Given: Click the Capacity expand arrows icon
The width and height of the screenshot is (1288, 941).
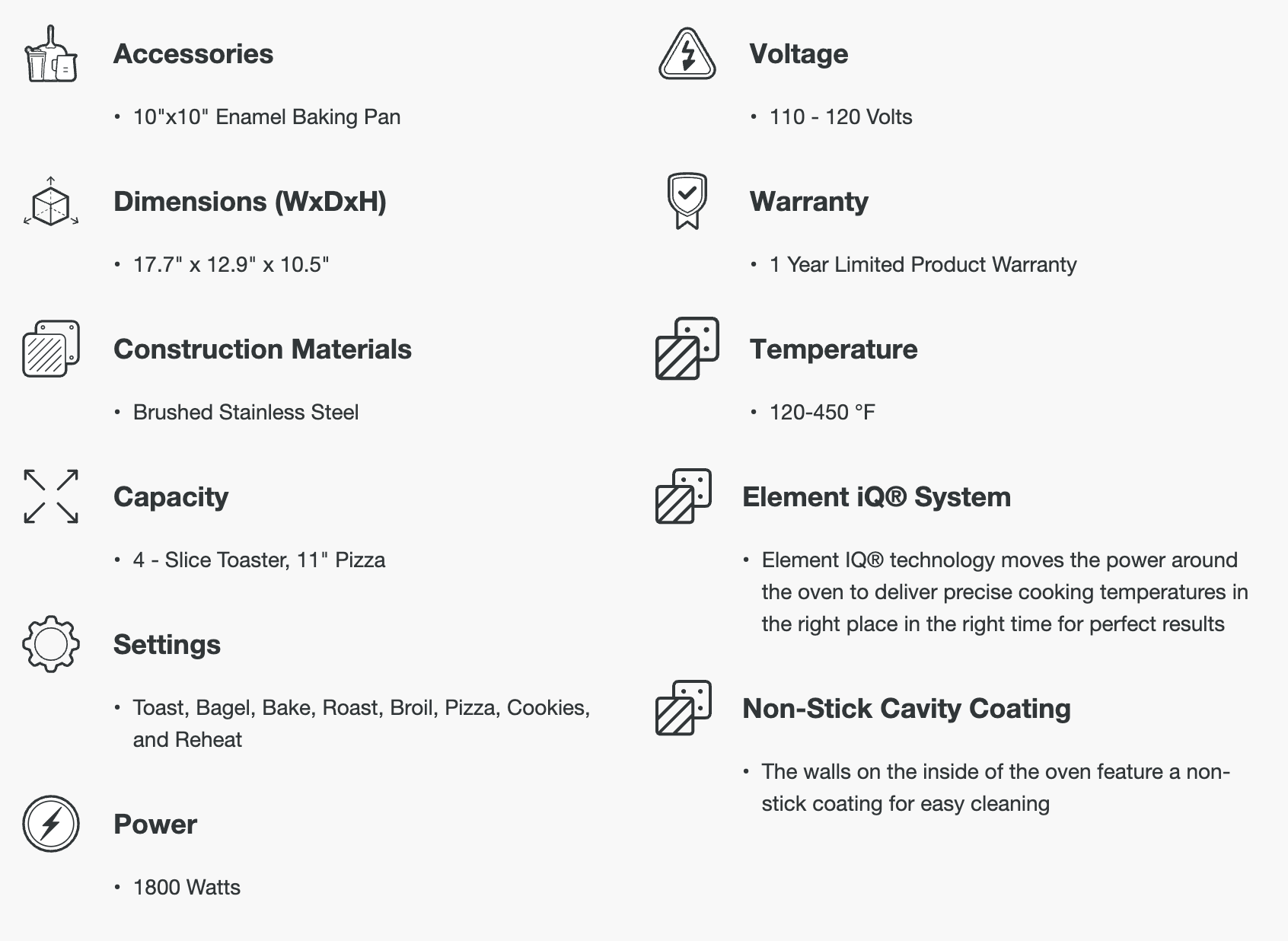Looking at the screenshot, I should pos(51,496).
